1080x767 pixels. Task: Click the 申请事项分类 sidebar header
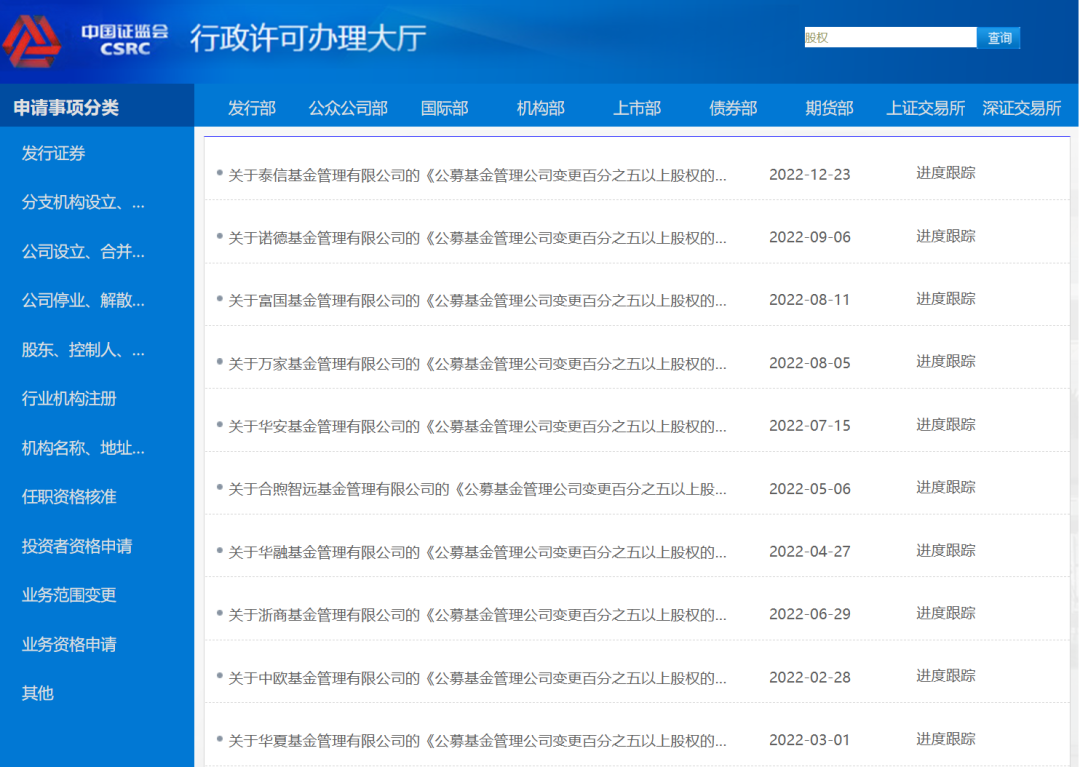pos(66,107)
